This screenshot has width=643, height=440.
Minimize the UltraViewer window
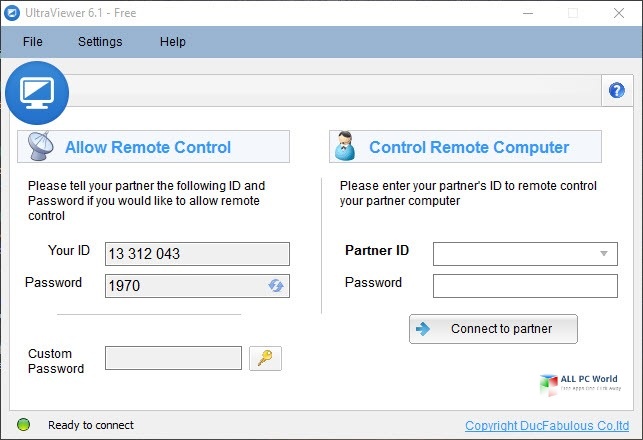coord(528,13)
